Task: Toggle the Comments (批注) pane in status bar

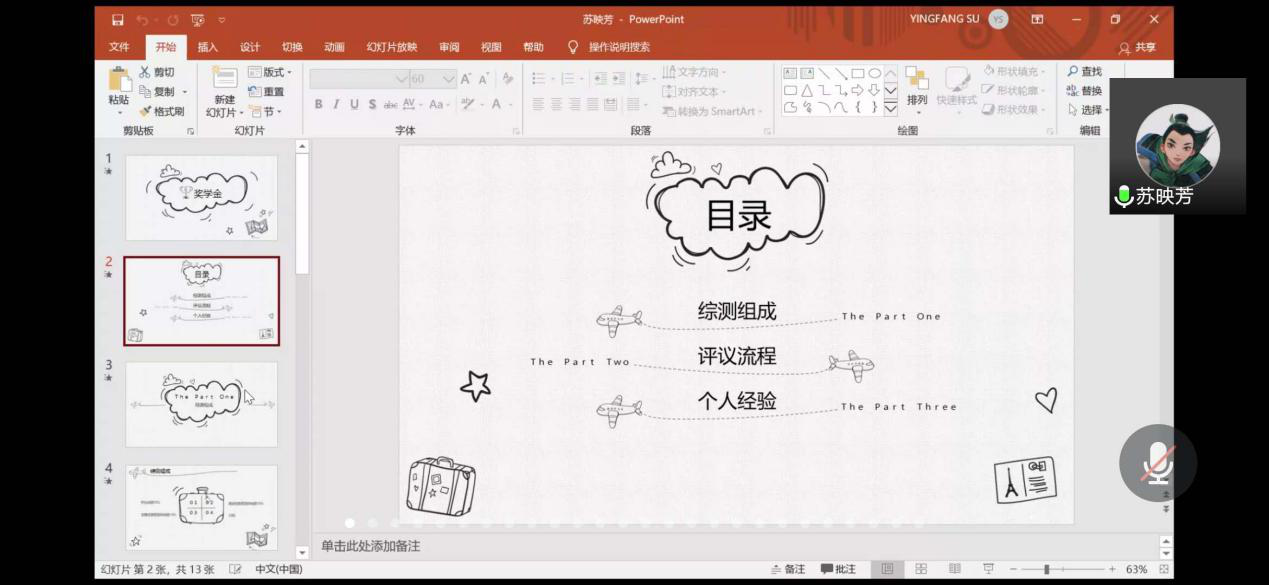Action: point(838,569)
